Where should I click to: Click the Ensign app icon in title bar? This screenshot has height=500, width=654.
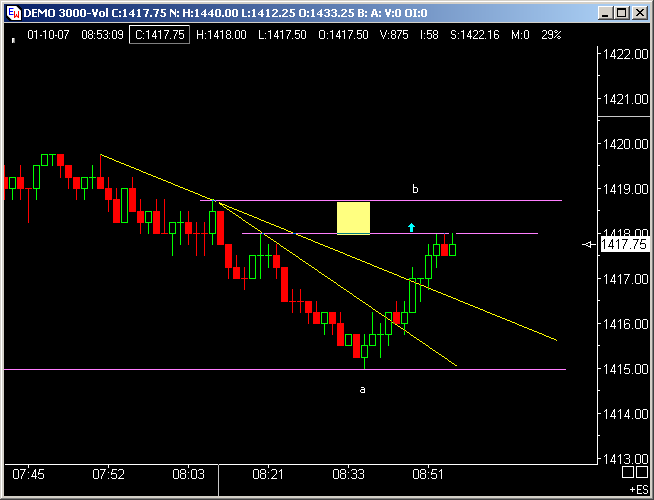(x=14, y=13)
